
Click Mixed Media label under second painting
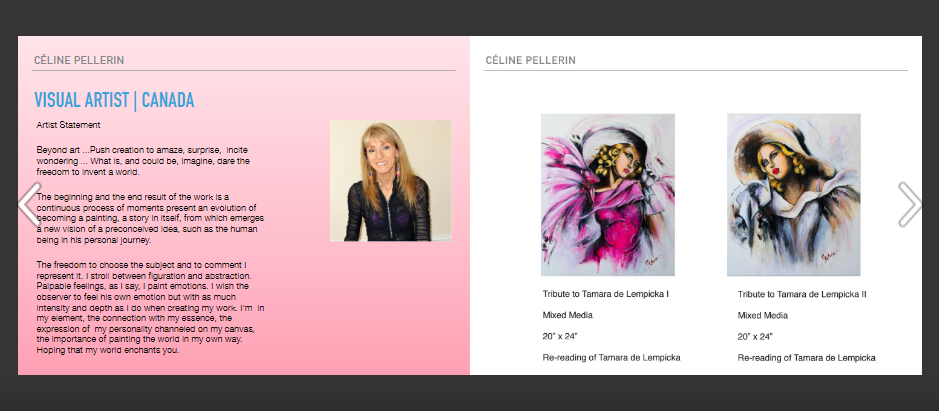(762, 315)
